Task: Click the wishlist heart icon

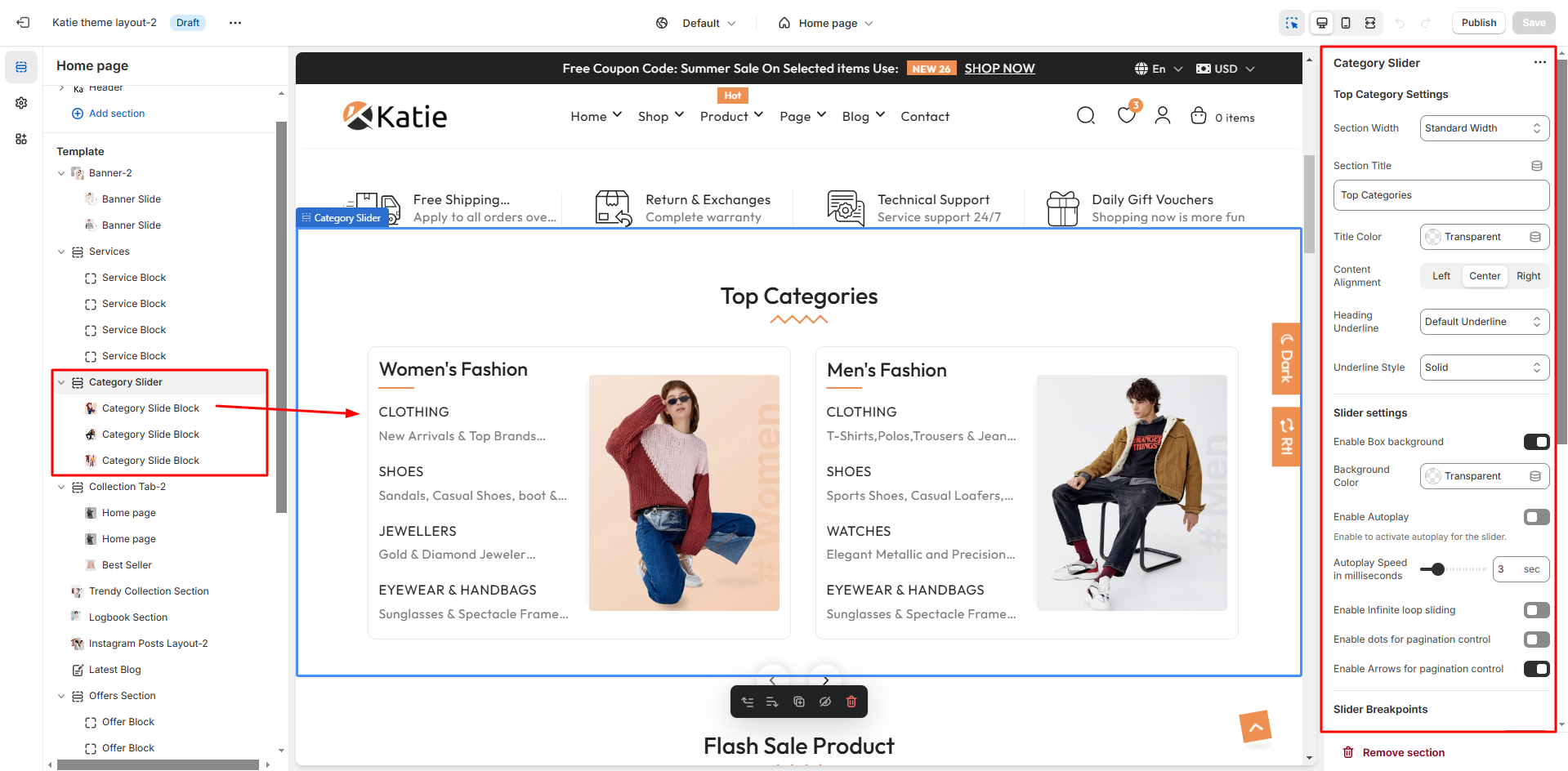Action: click(x=1126, y=116)
